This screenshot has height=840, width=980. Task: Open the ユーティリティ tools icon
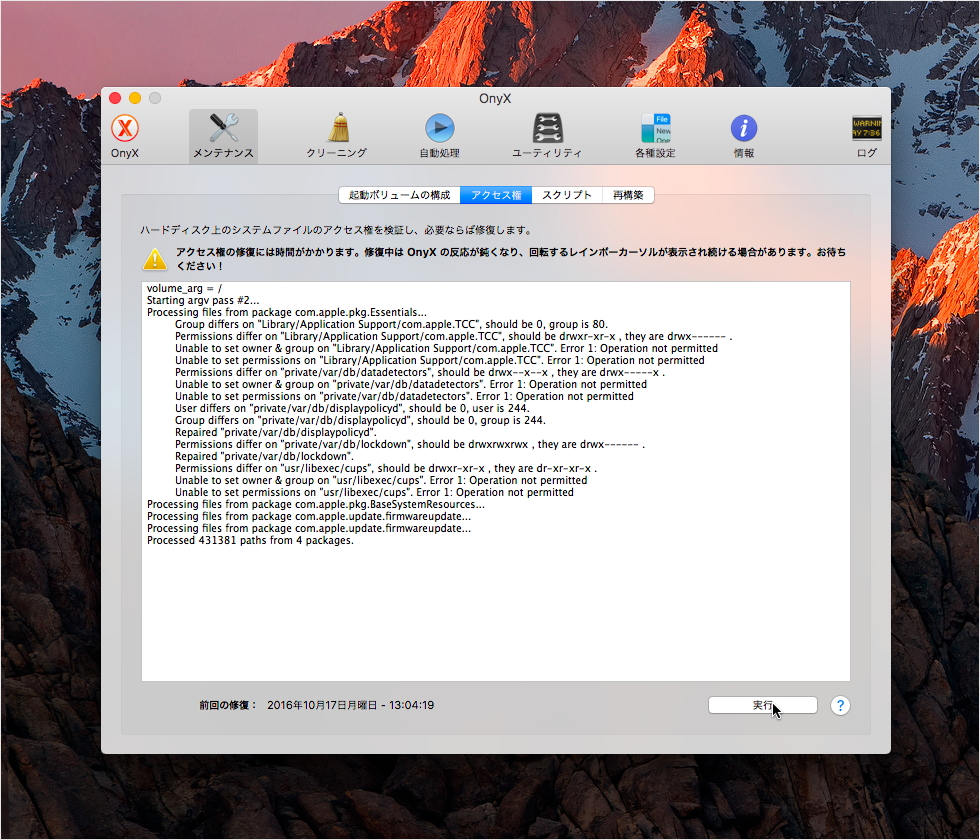click(547, 136)
